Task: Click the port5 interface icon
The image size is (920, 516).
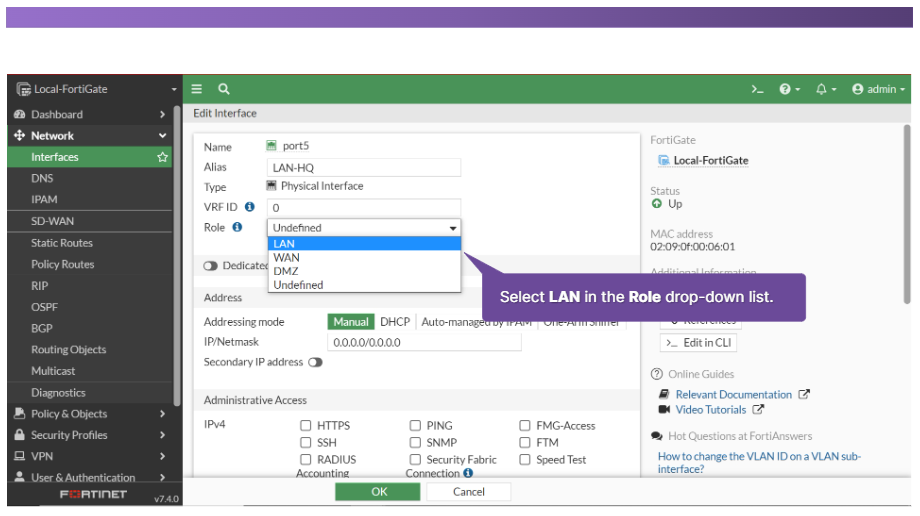Action: 271,145
